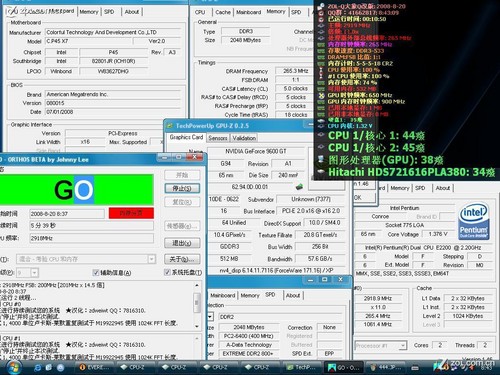
Task: Select the Sensors tab in GPU-Z
Action: point(218,138)
